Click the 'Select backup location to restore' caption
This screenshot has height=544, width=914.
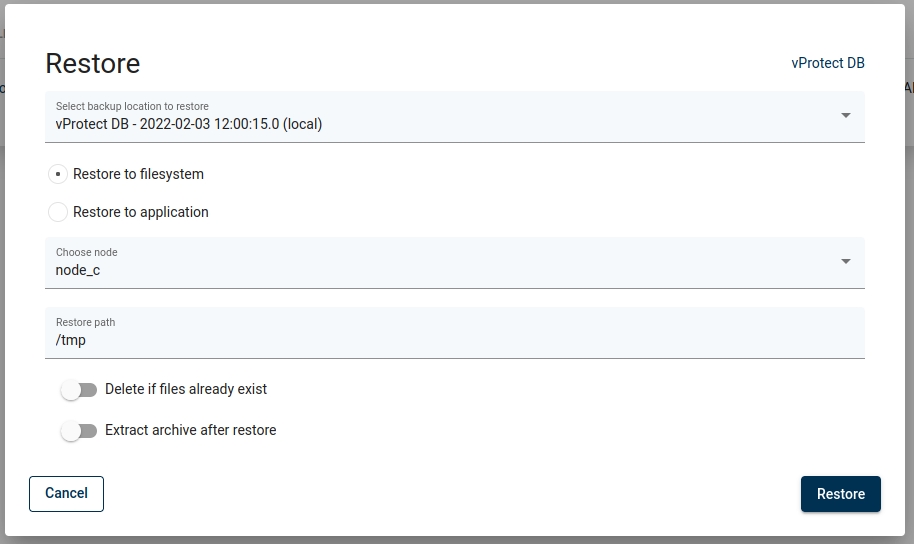tap(132, 106)
